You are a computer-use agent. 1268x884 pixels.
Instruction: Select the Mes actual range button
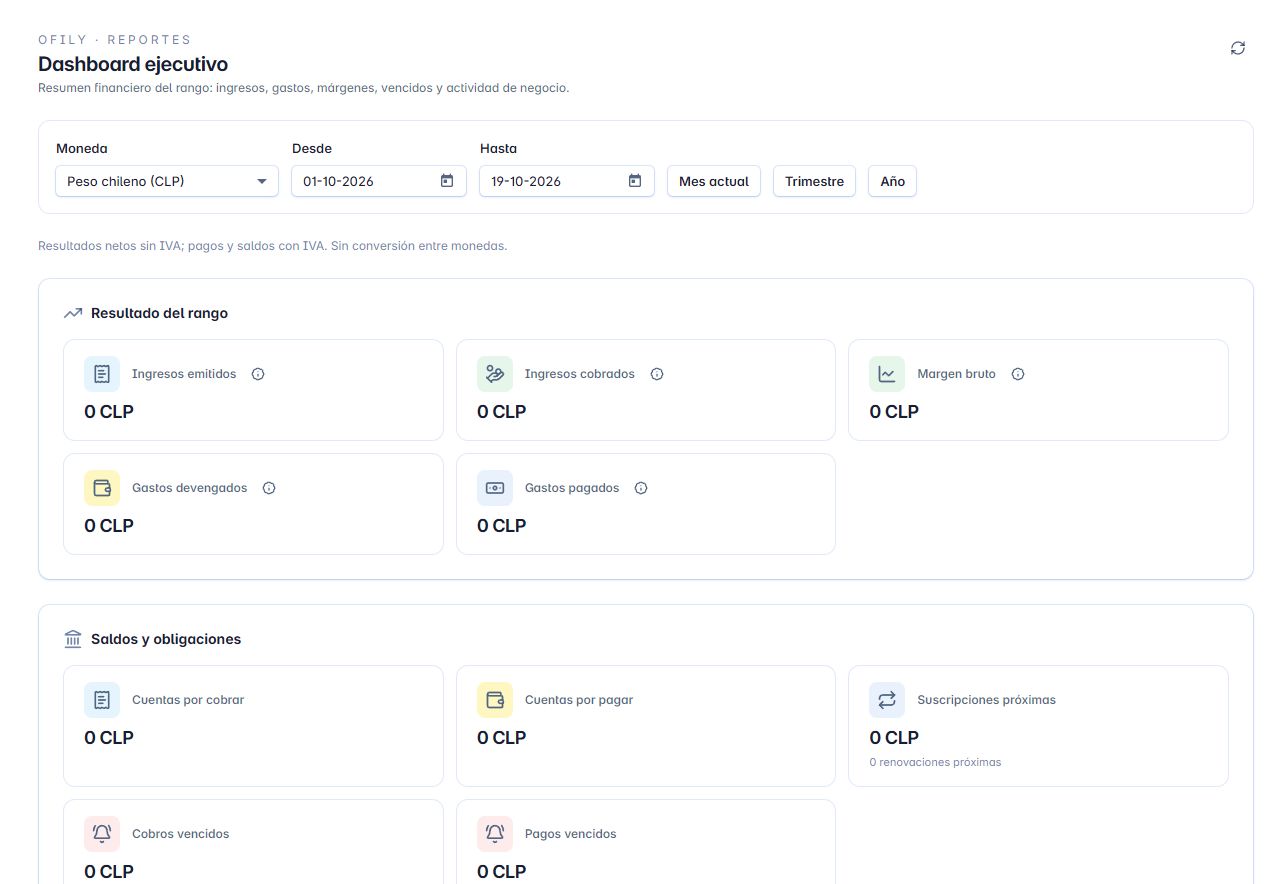click(x=714, y=181)
